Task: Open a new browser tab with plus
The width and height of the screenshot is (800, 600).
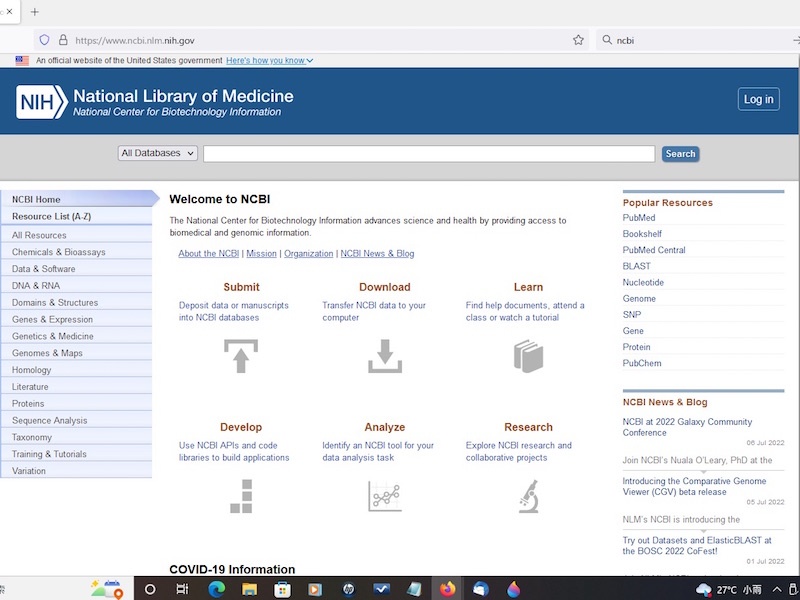Action: [35, 12]
